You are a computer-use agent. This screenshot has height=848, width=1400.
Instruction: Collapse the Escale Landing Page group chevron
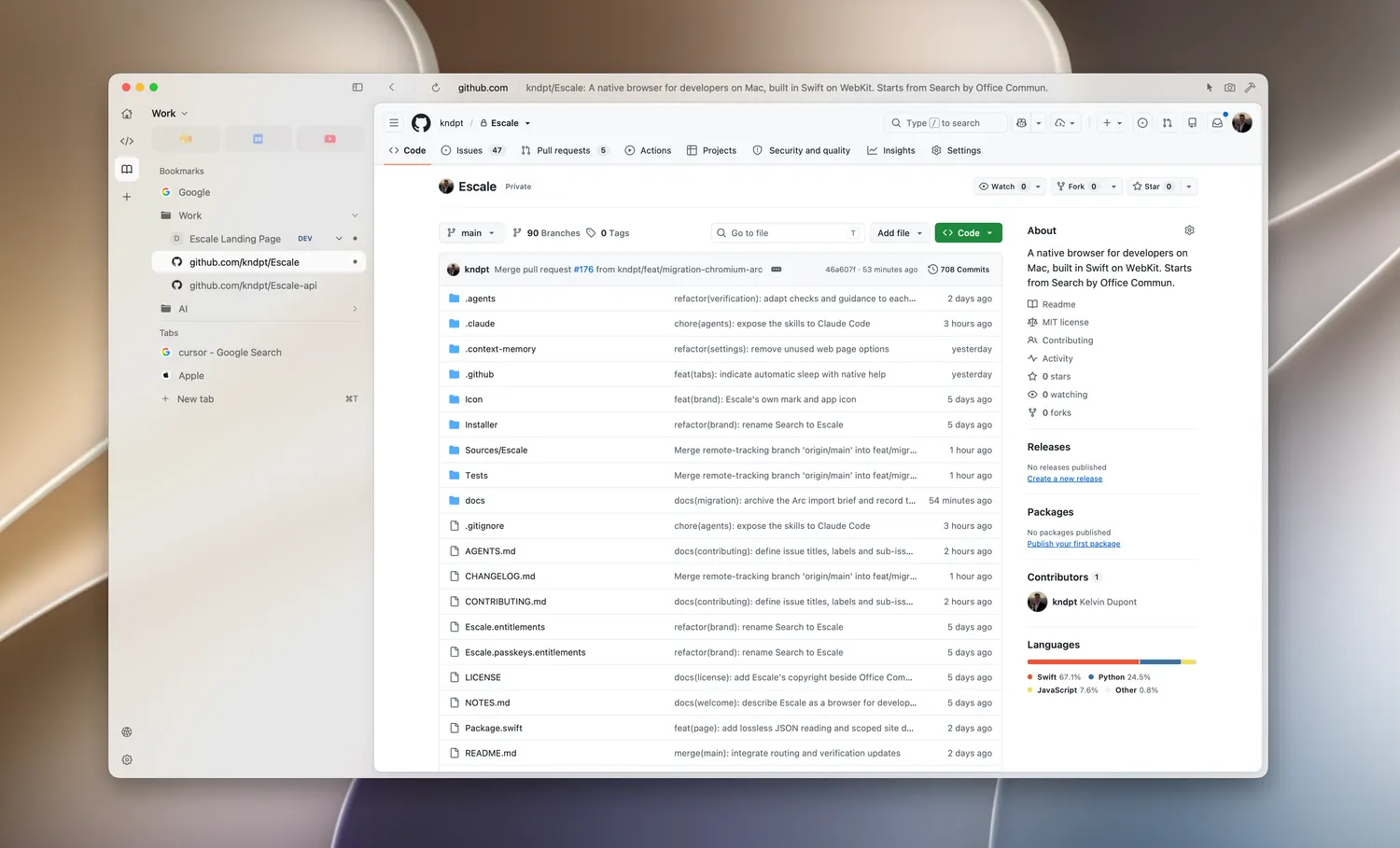point(339,239)
